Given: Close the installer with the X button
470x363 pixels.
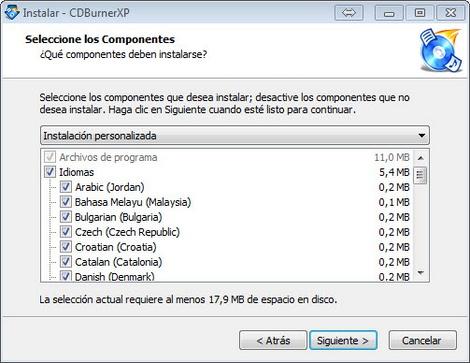Looking at the screenshot, I should click(451, 13).
